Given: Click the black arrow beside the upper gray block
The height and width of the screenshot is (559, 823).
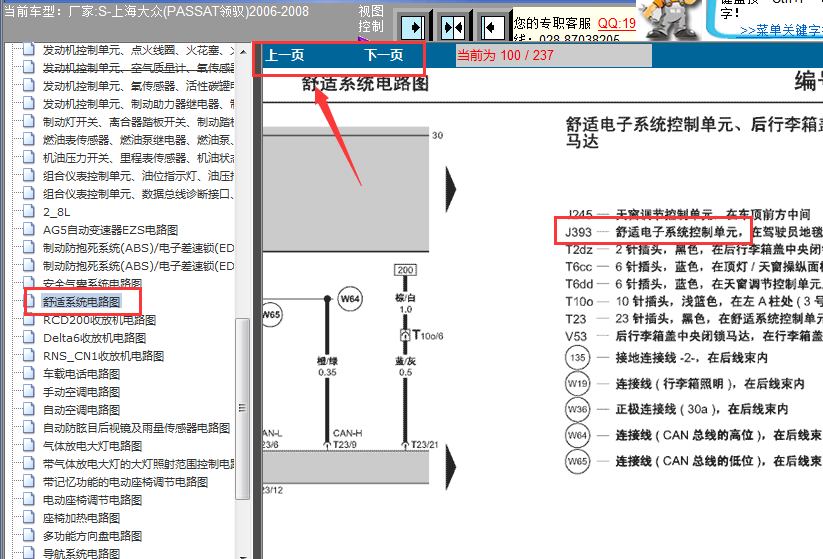Looking at the screenshot, I should pos(451,189).
